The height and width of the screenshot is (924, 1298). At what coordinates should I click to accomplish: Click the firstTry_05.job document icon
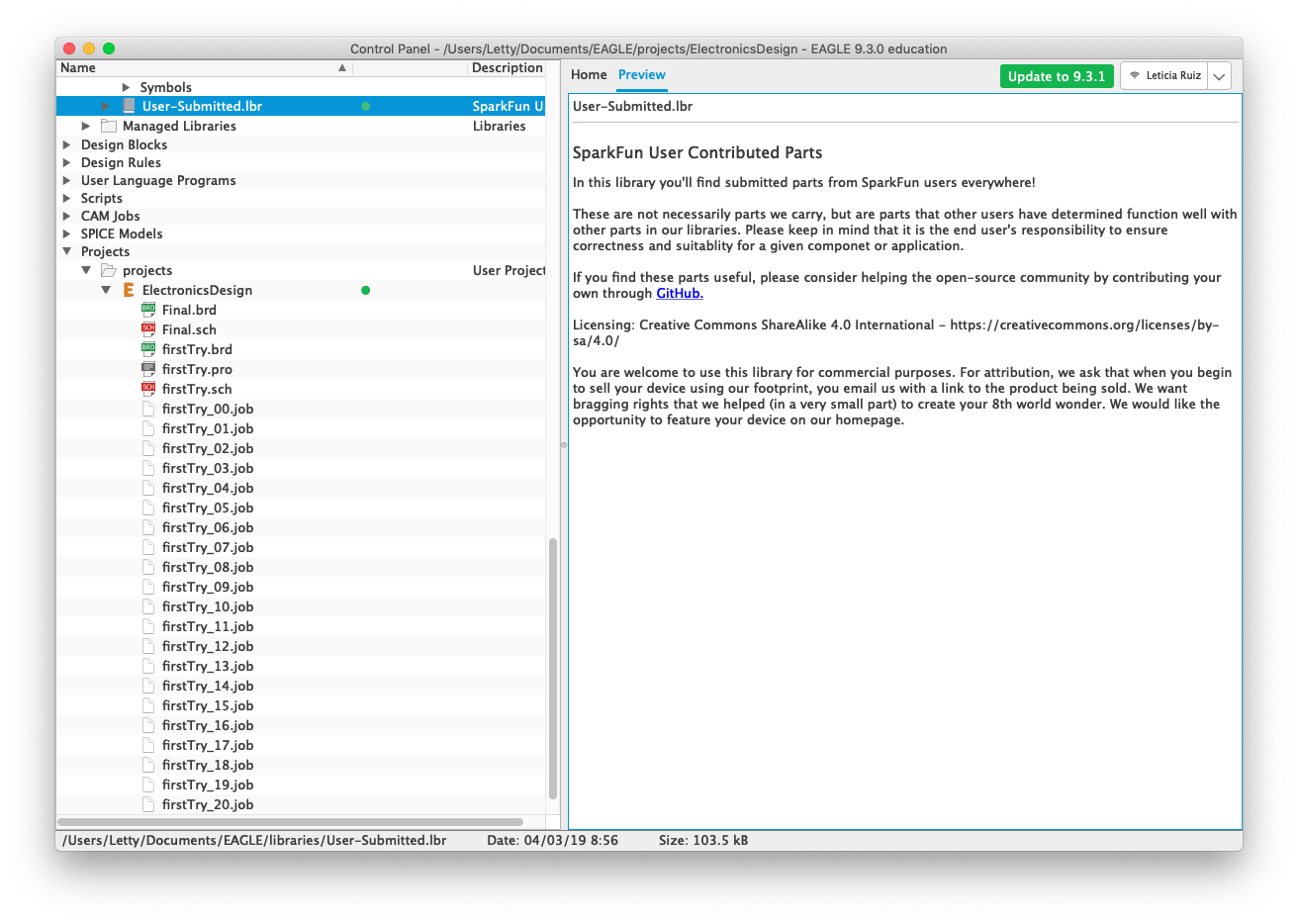(x=148, y=508)
